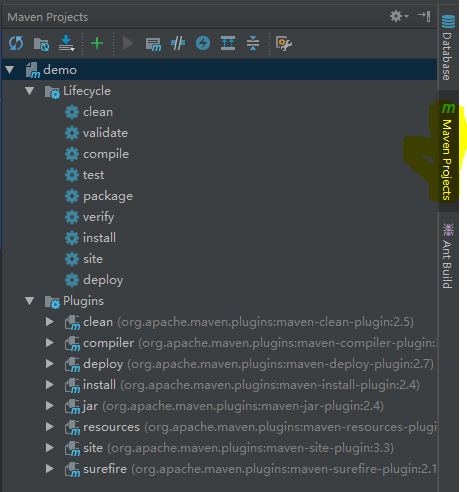
Task: Toggle Maven offline mode
Action: [203, 43]
